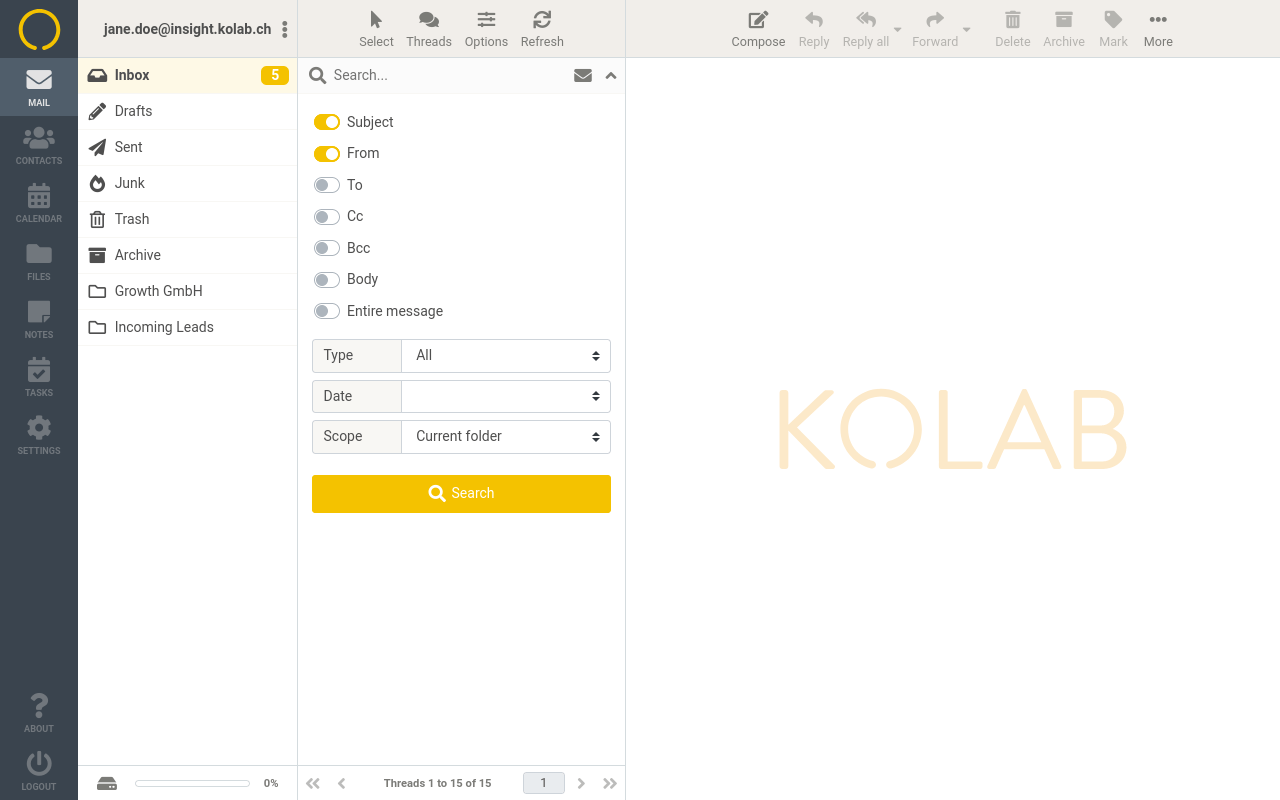
Task: Select the Sent folder
Action: pyautogui.click(x=188, y=147)
